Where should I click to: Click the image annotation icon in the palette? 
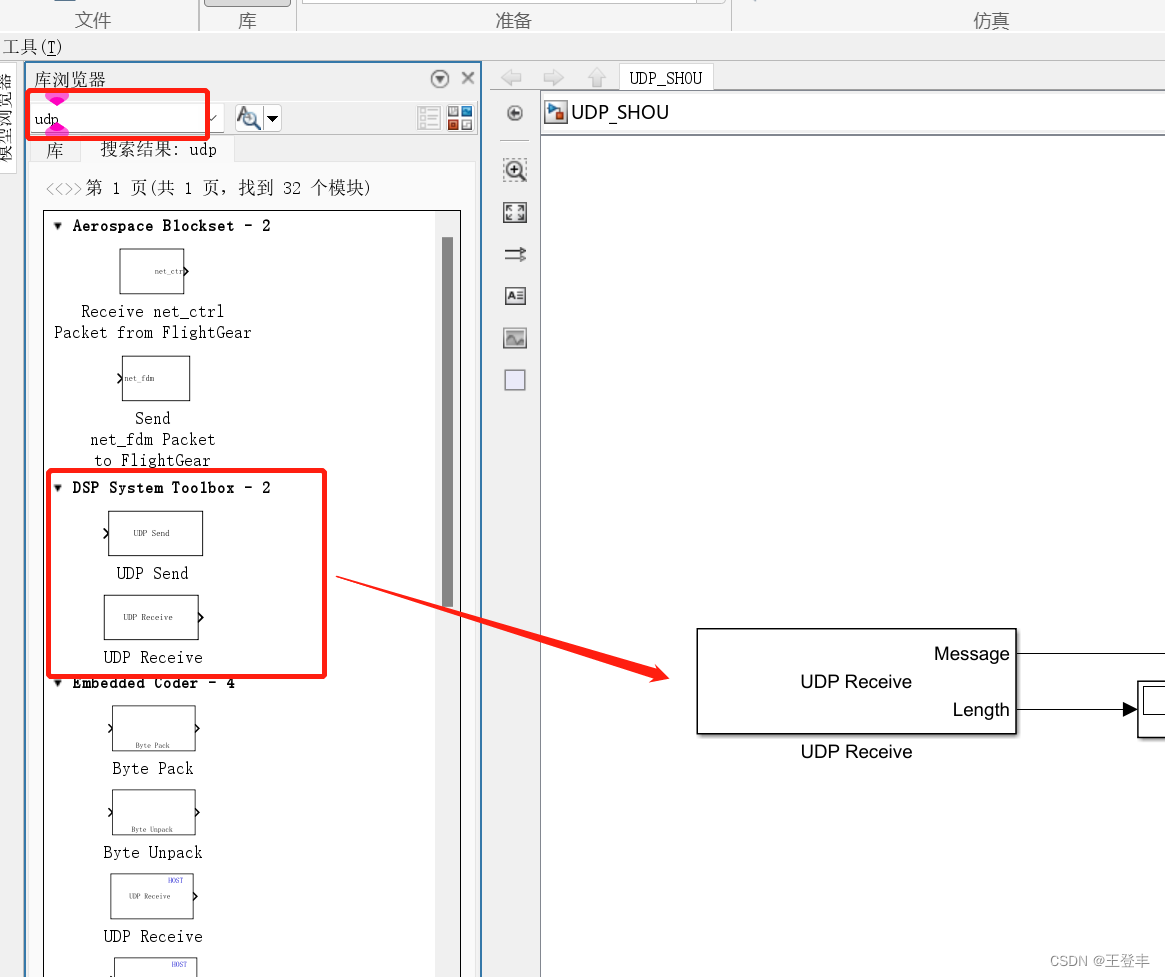pyautogui.click(x=514, y=338)
